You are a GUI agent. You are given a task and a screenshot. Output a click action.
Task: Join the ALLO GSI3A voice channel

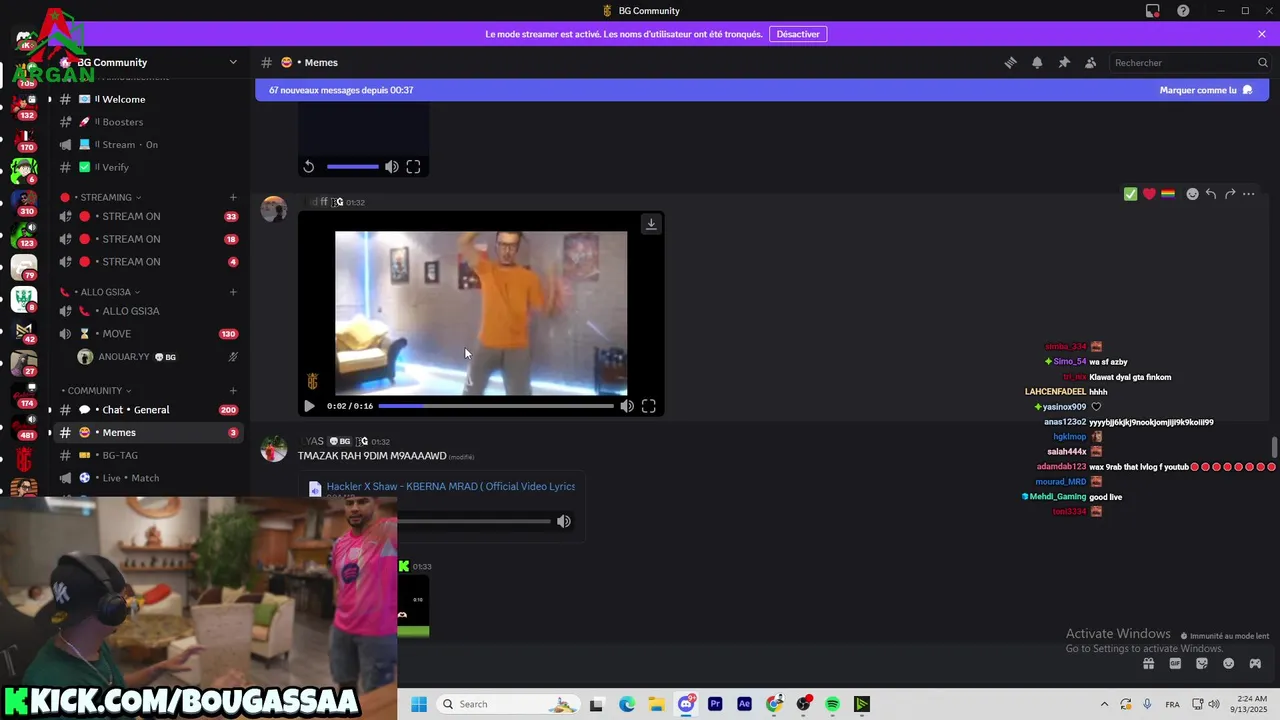point(148,311)
